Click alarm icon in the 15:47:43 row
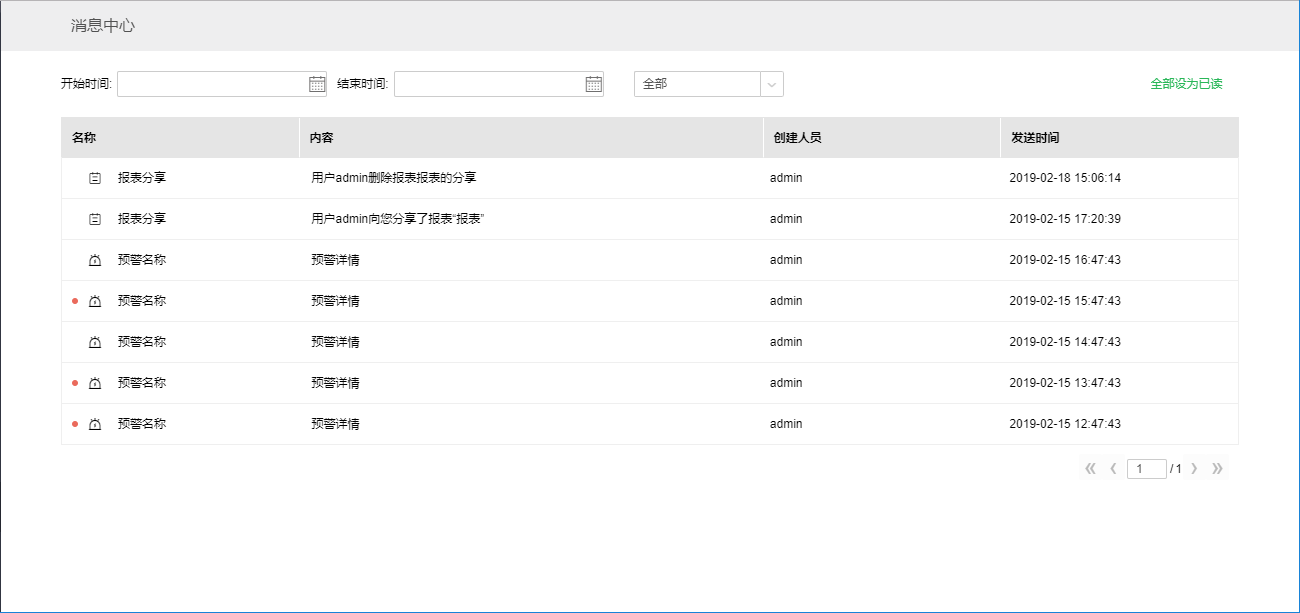 point(95,301)
